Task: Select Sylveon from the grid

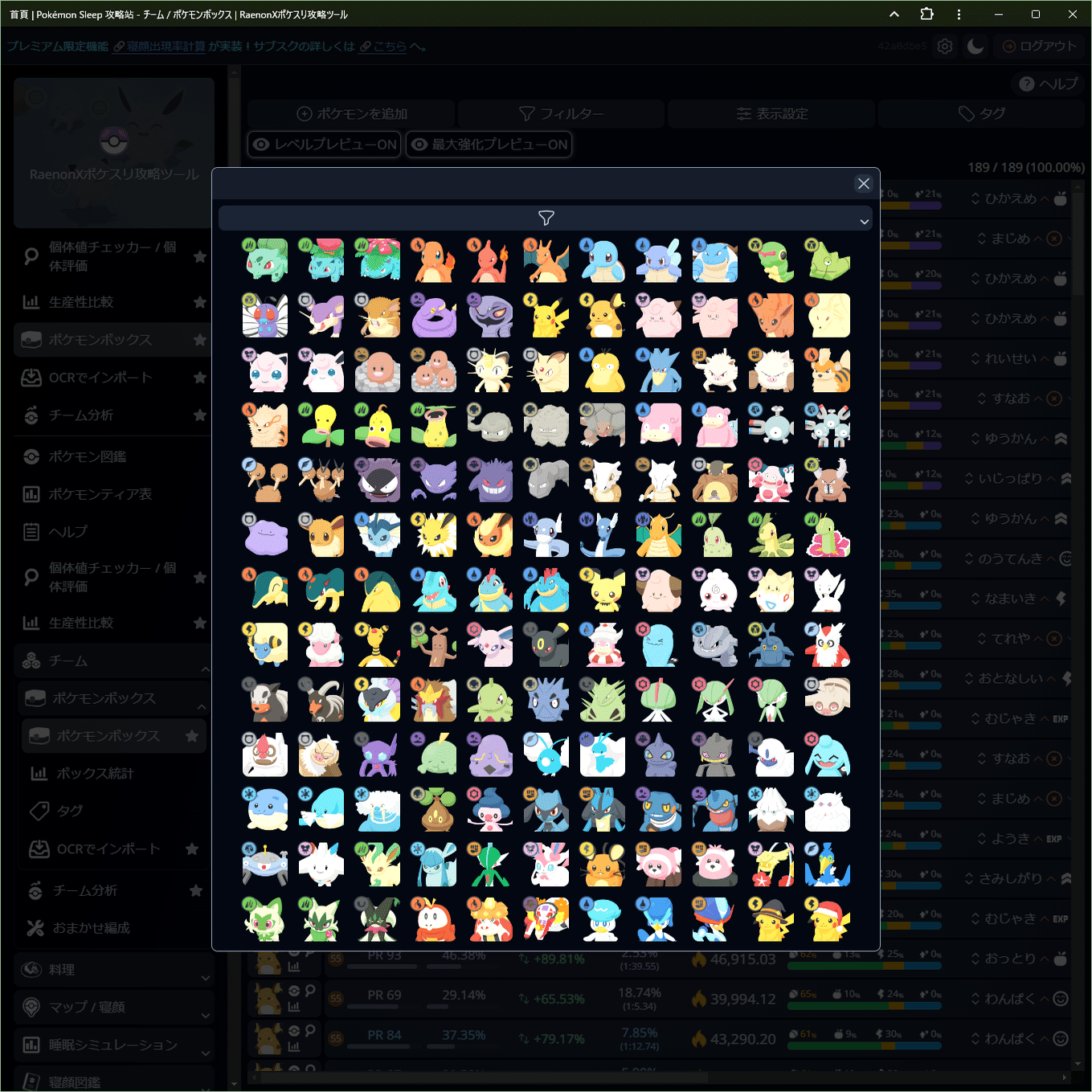Action: [546, 865]
